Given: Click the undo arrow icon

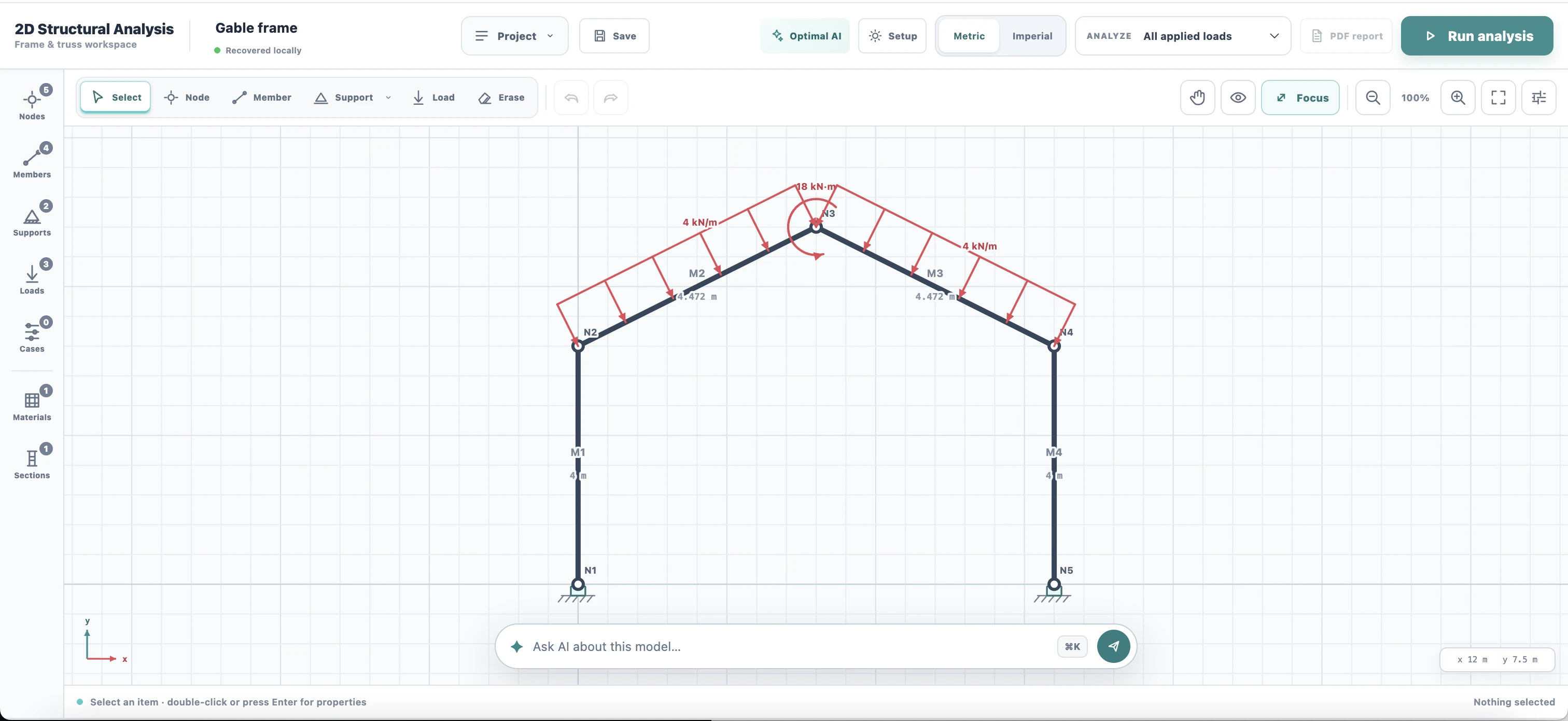Looking at the screenshot, I should [571, 98].
